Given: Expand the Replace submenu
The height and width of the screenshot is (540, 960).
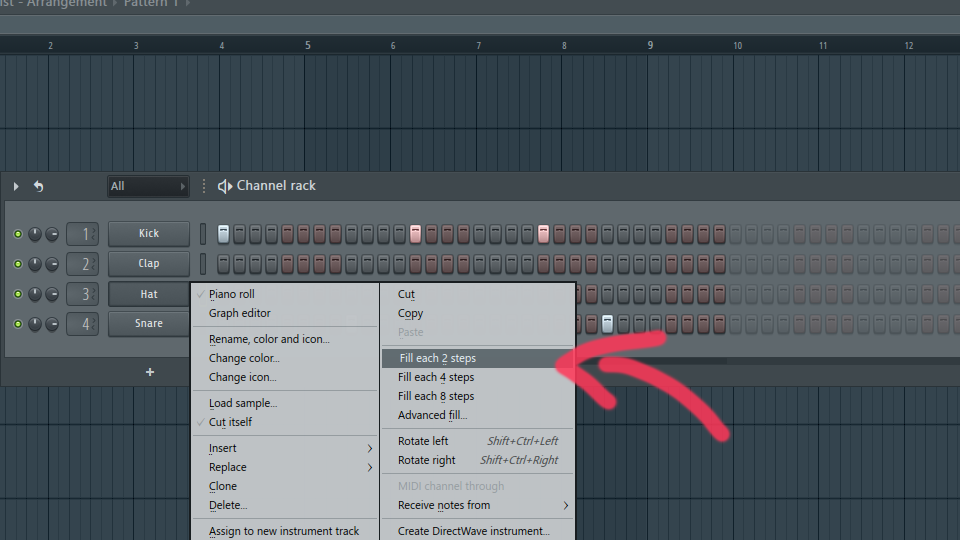Looking at the screenshot, I should coord(285,468).
